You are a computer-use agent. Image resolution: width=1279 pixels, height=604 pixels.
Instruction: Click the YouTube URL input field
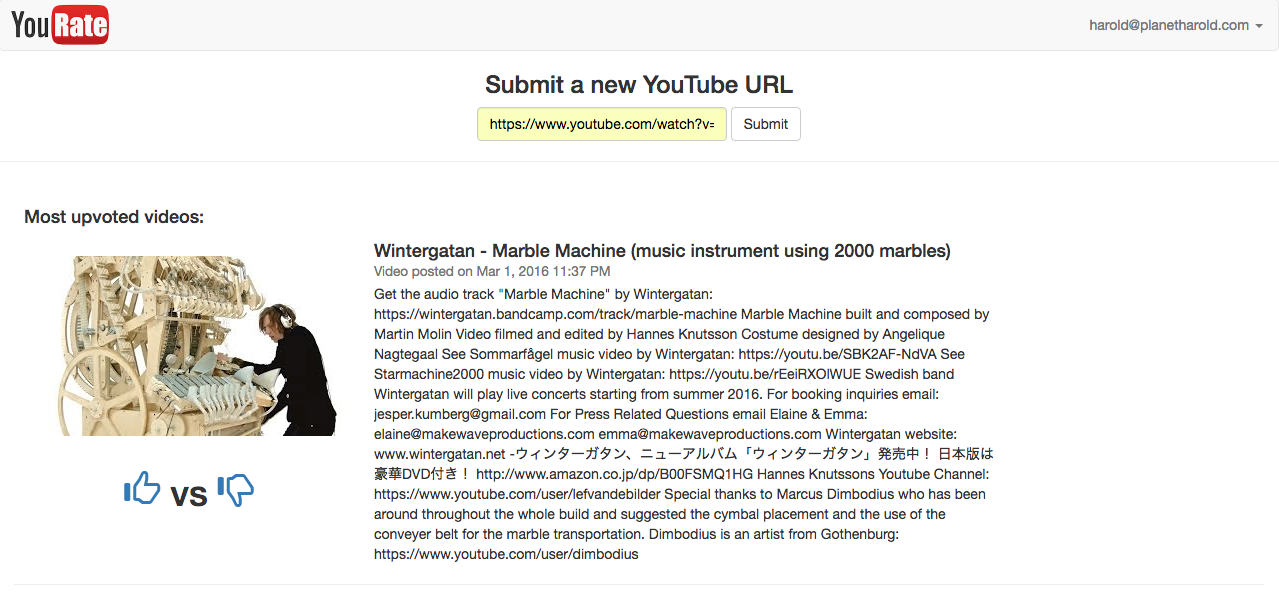pos(602,124)
